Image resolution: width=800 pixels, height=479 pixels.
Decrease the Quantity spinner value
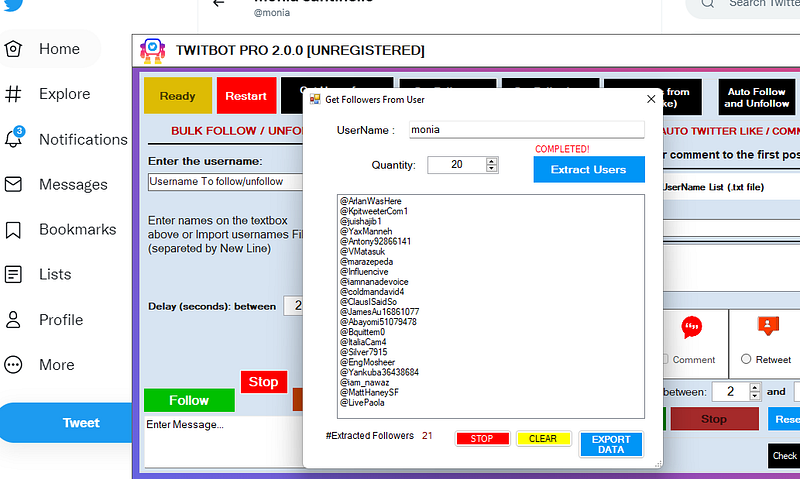pos(491,168)
